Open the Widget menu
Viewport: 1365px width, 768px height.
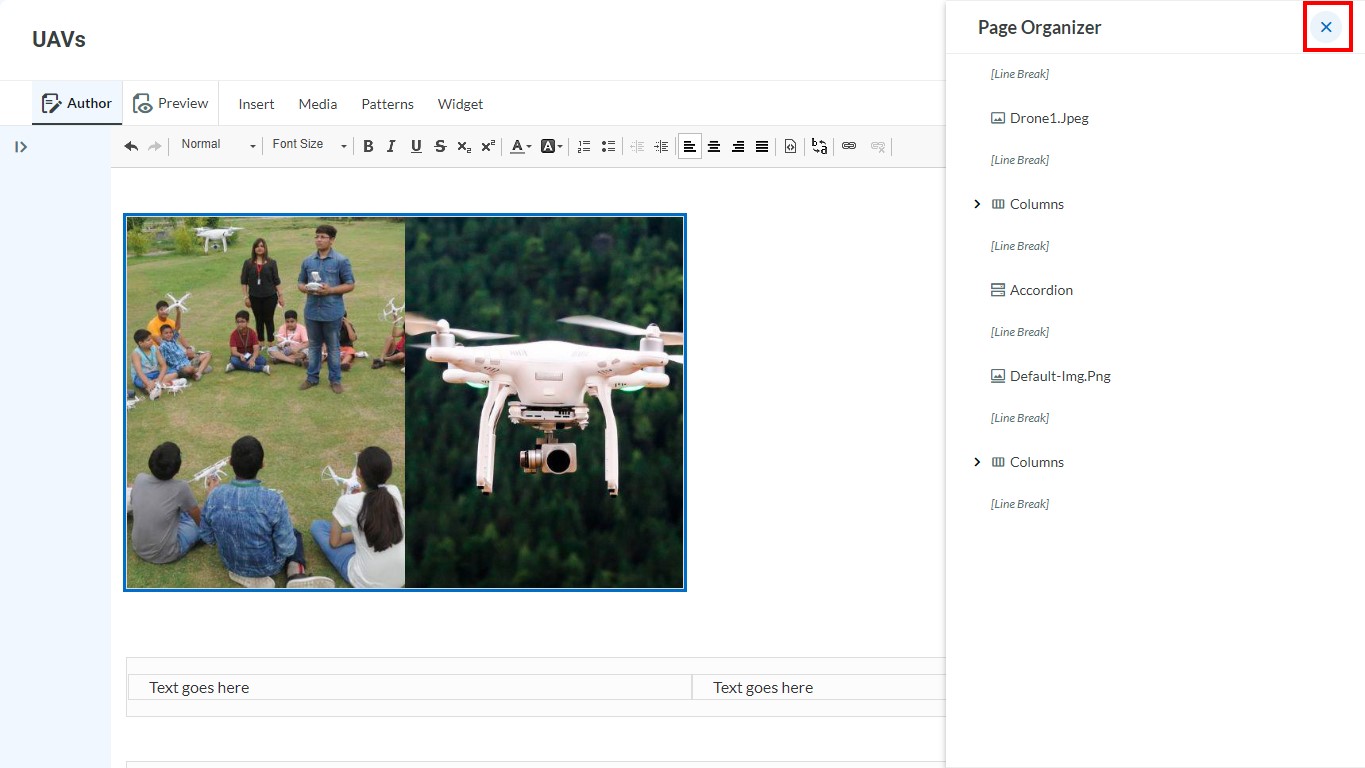click(460, 104)
